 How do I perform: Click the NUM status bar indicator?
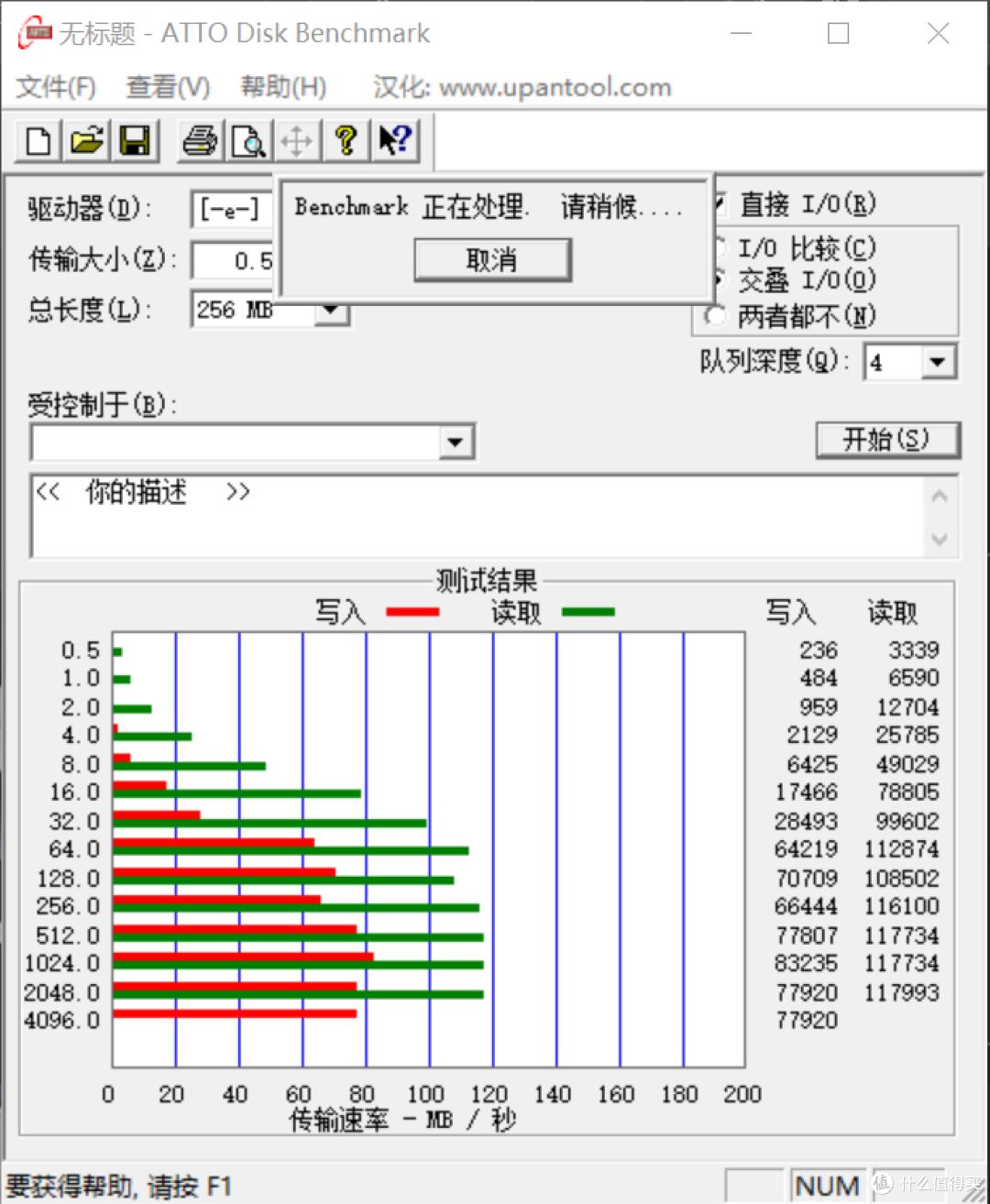(828, 1186)
